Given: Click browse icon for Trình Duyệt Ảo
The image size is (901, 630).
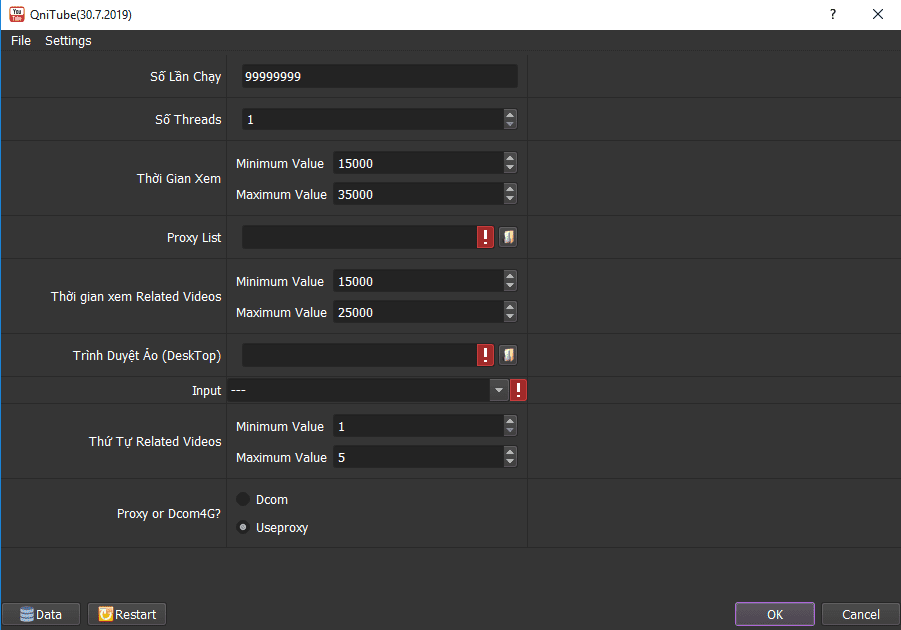Looking at the screenshot, I should (508, 355).
